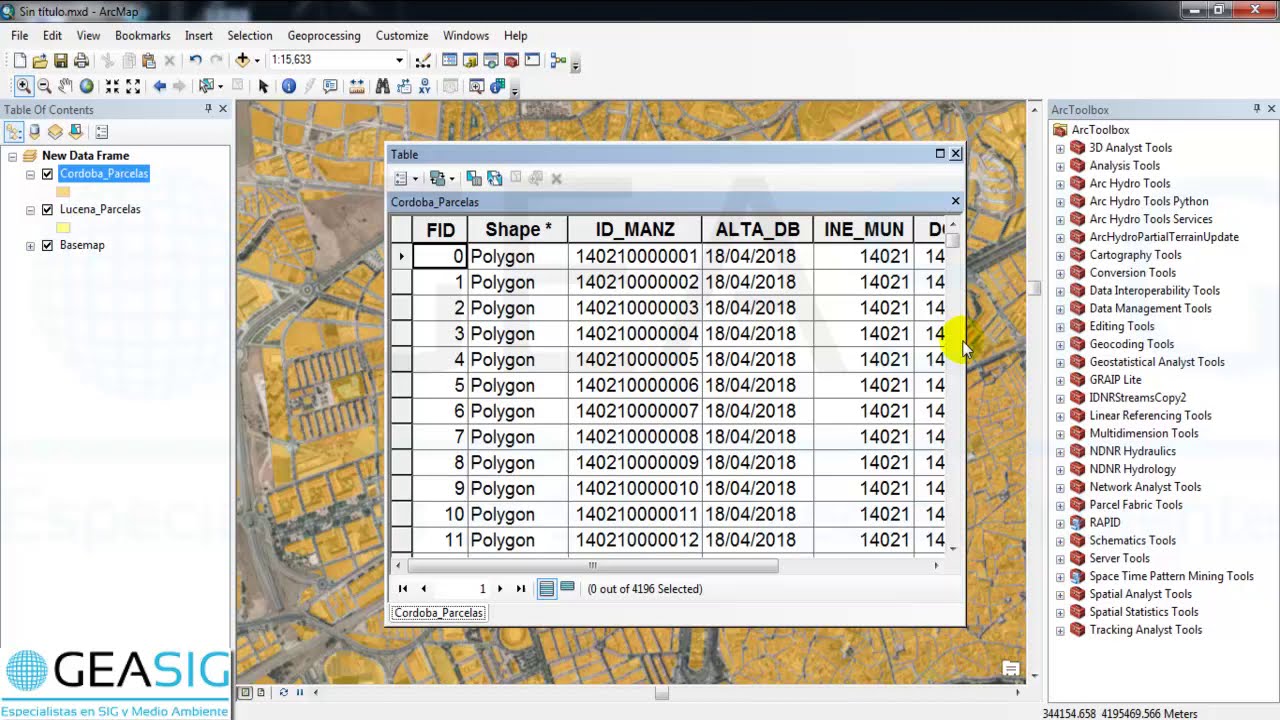
Task: Collapse the Lucena_Parcelas layer
Action: pos(30,210)
